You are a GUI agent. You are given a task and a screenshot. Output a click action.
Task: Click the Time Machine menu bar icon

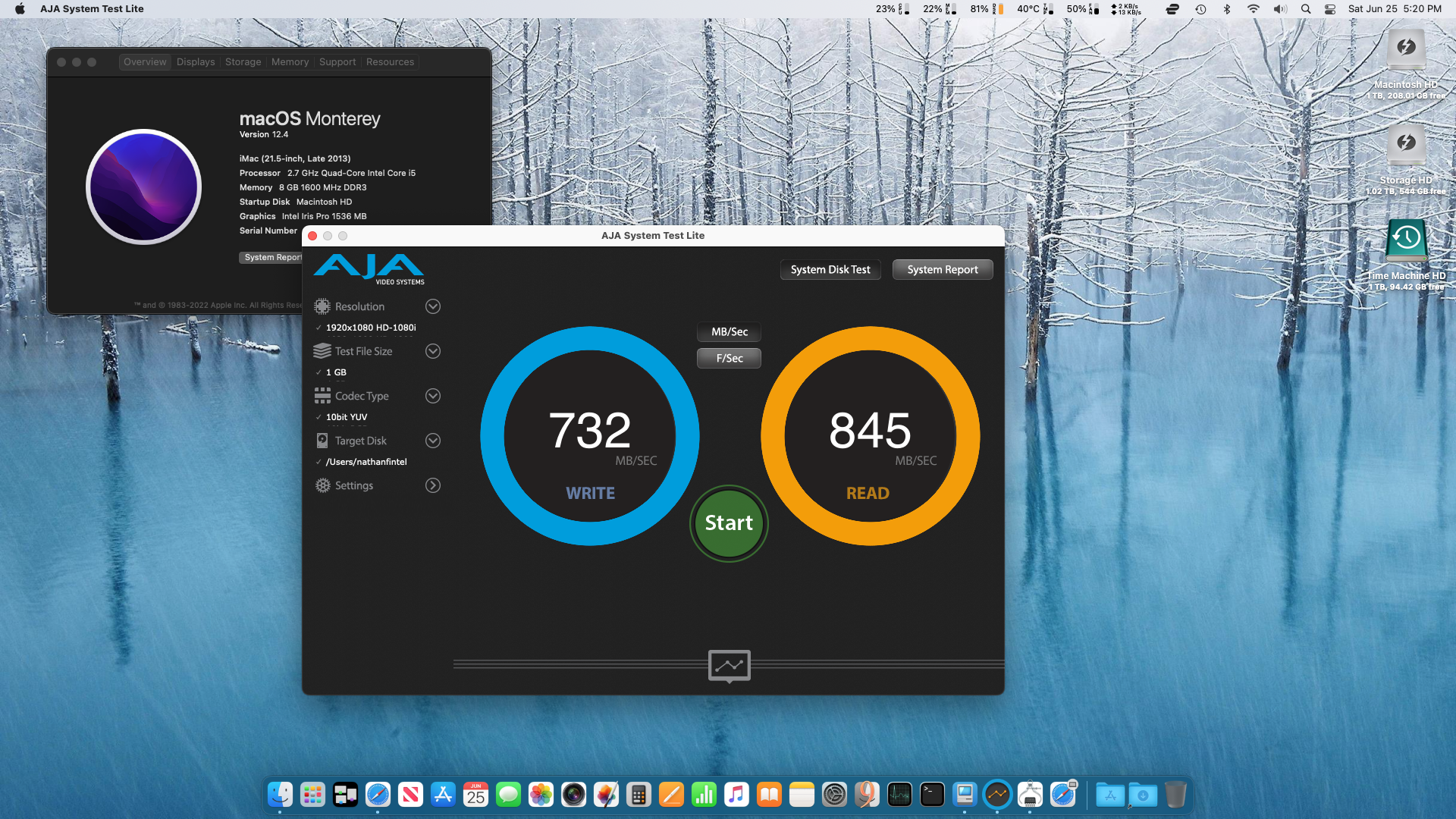pos(1200,9)
